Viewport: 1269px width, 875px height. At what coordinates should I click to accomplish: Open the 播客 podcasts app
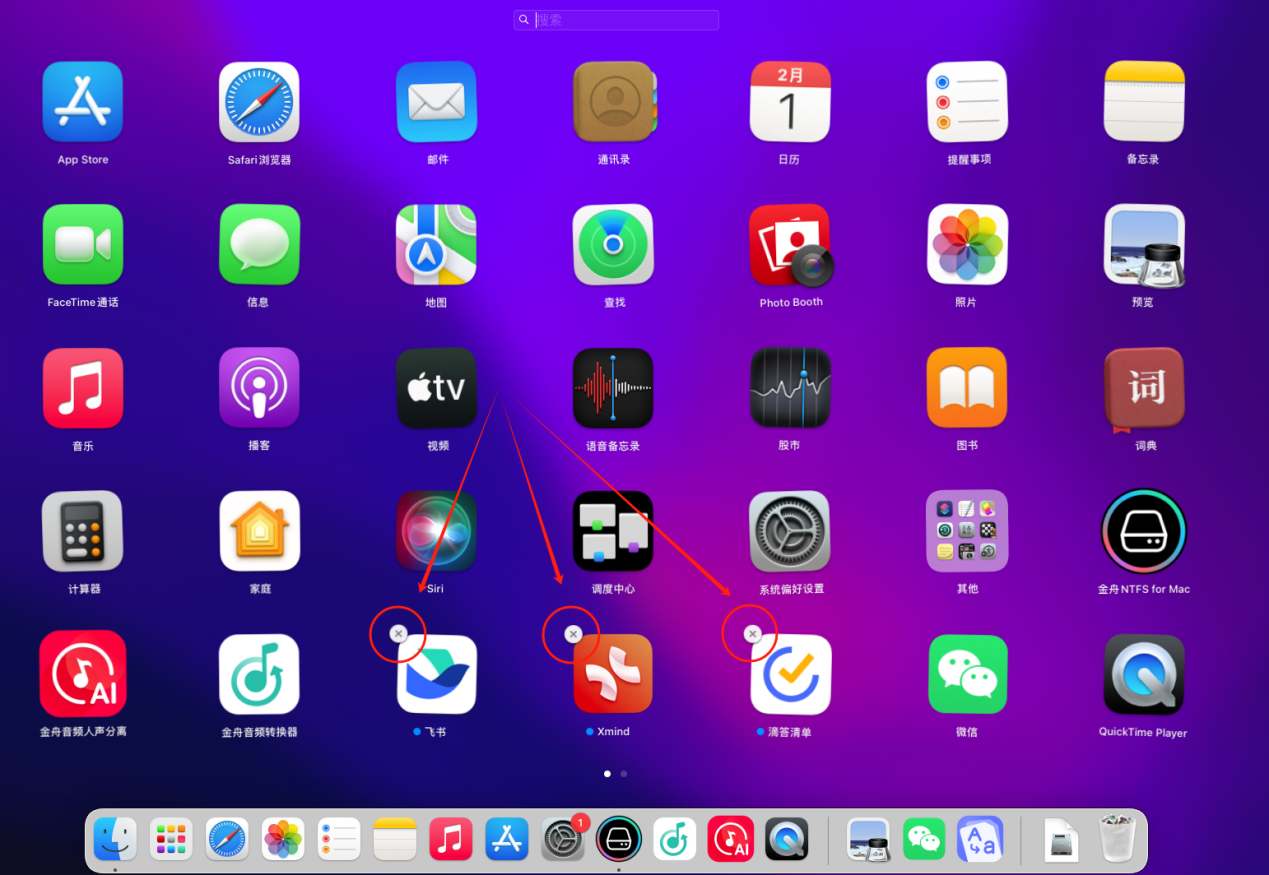tap(259, 388)
